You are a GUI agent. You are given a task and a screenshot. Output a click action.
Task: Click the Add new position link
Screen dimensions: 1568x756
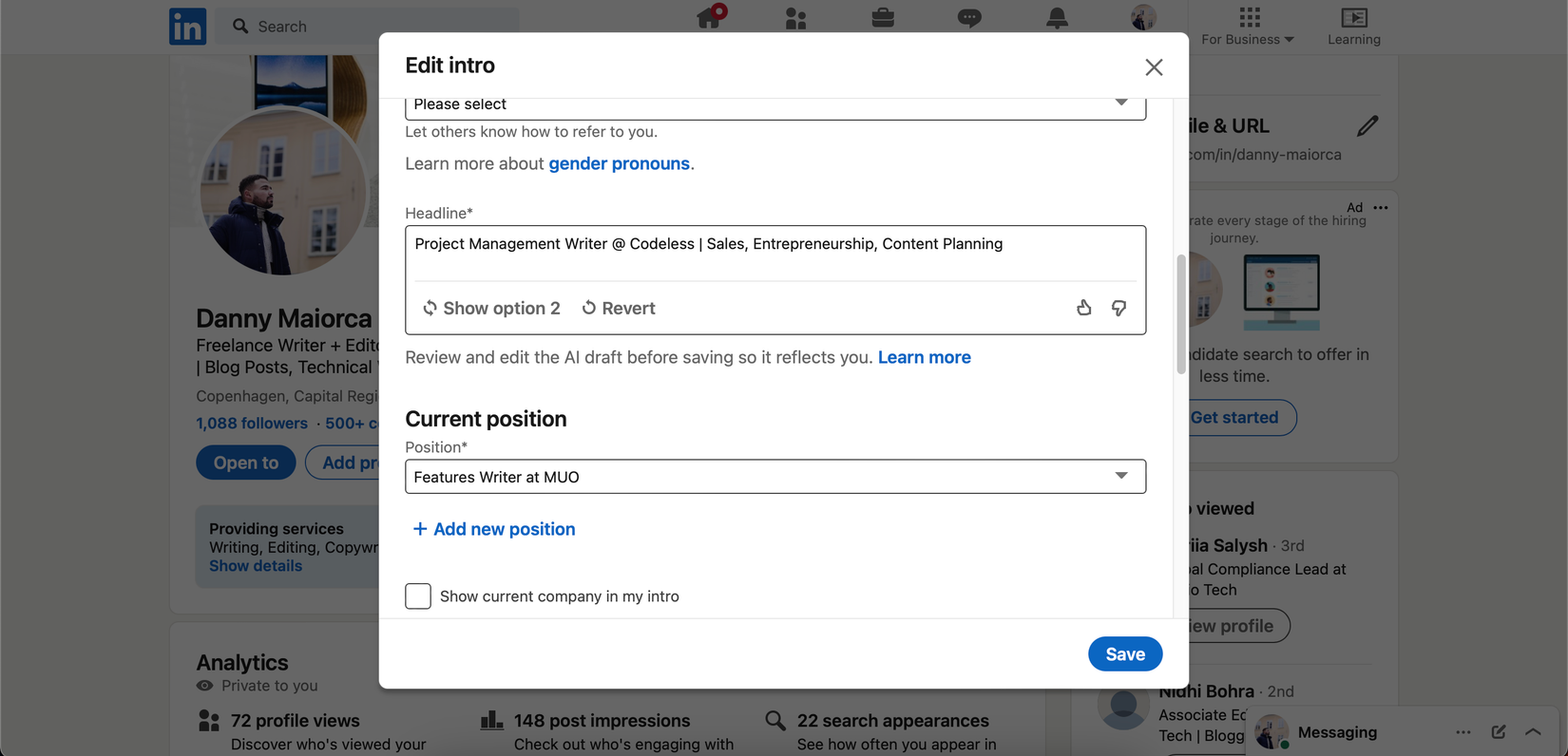(494, 529)
